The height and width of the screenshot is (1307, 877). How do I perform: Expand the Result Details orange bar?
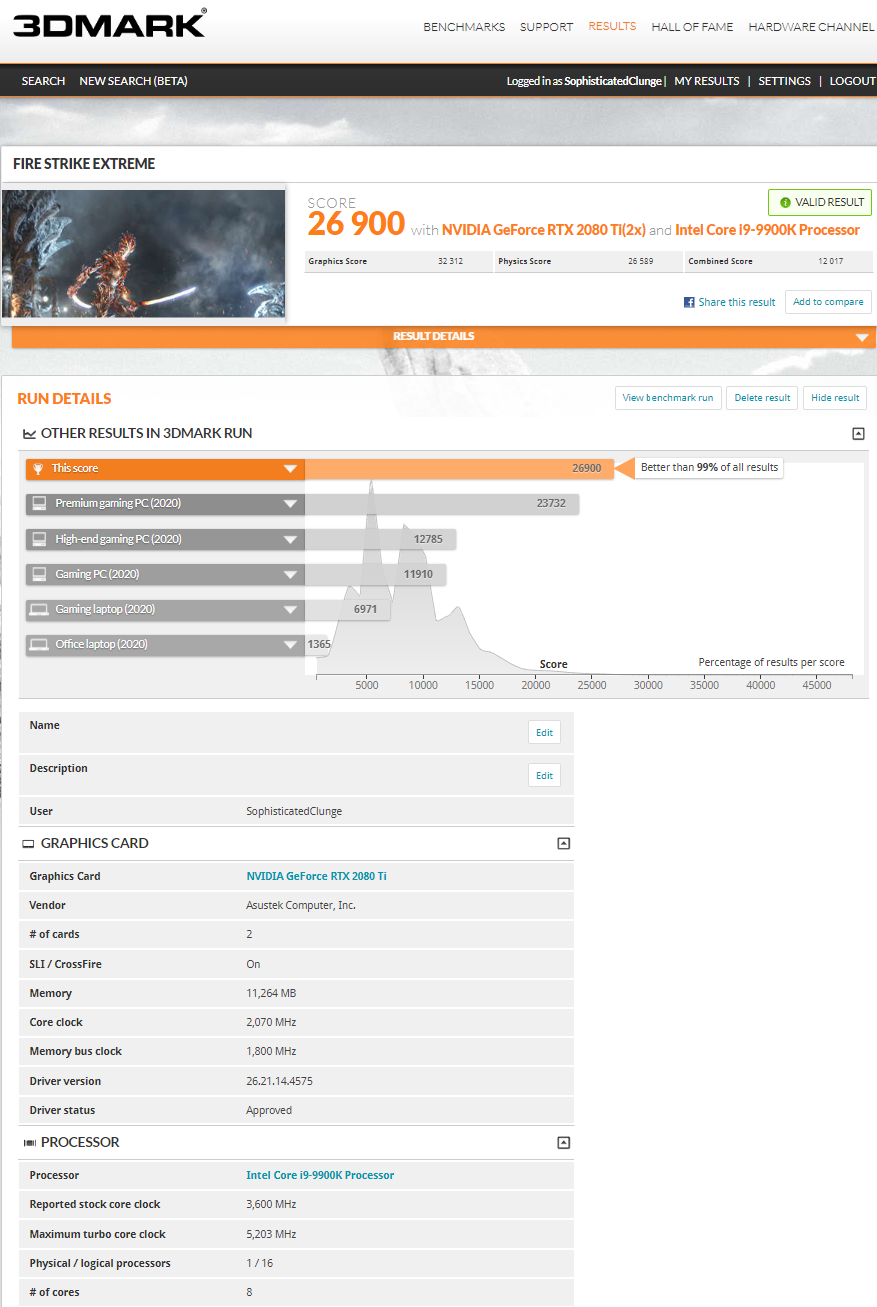click(x=861, y=337)
